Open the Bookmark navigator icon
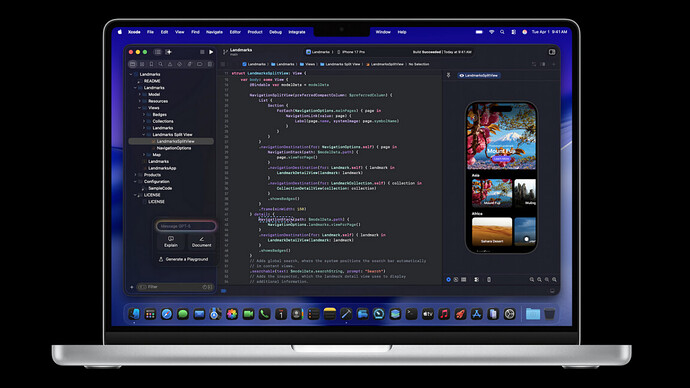The height and width of the screenshot is (388, 690). 151,64
